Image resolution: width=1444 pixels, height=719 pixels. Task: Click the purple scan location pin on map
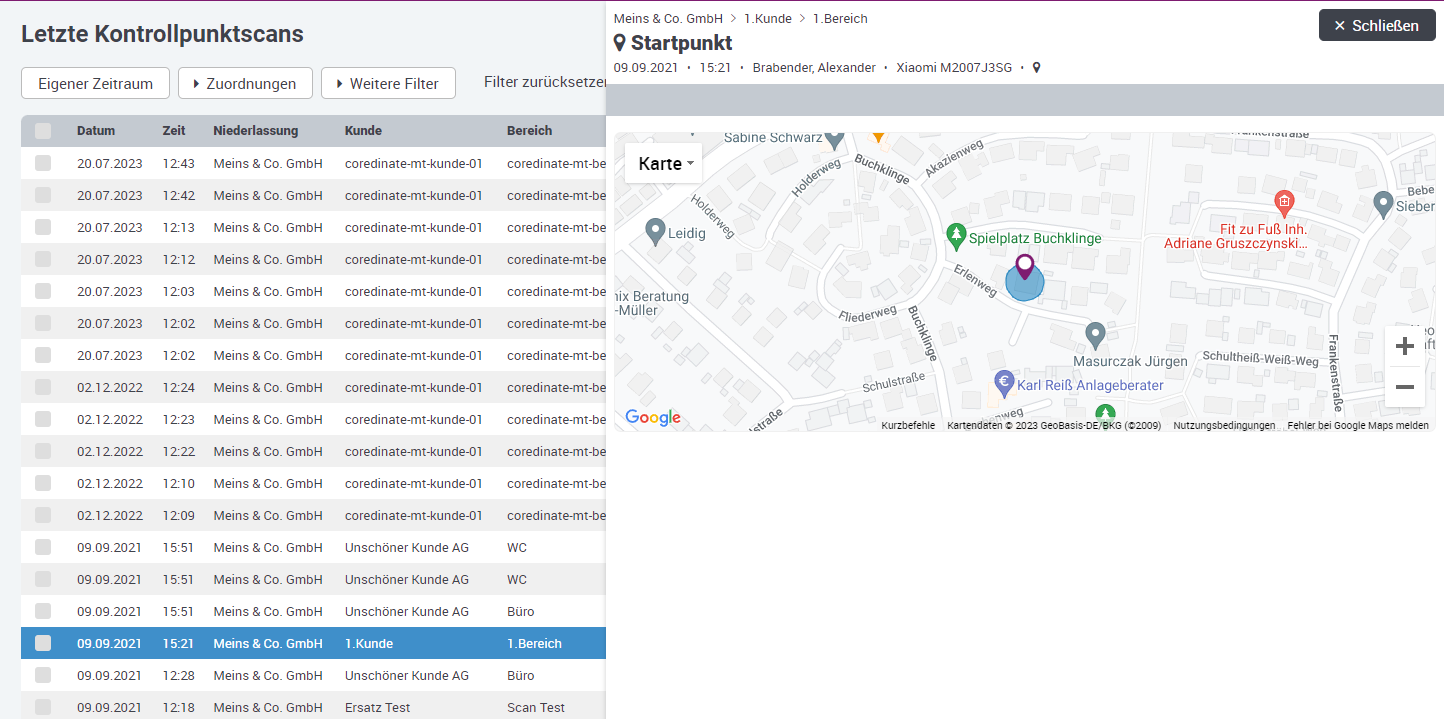1024,267
